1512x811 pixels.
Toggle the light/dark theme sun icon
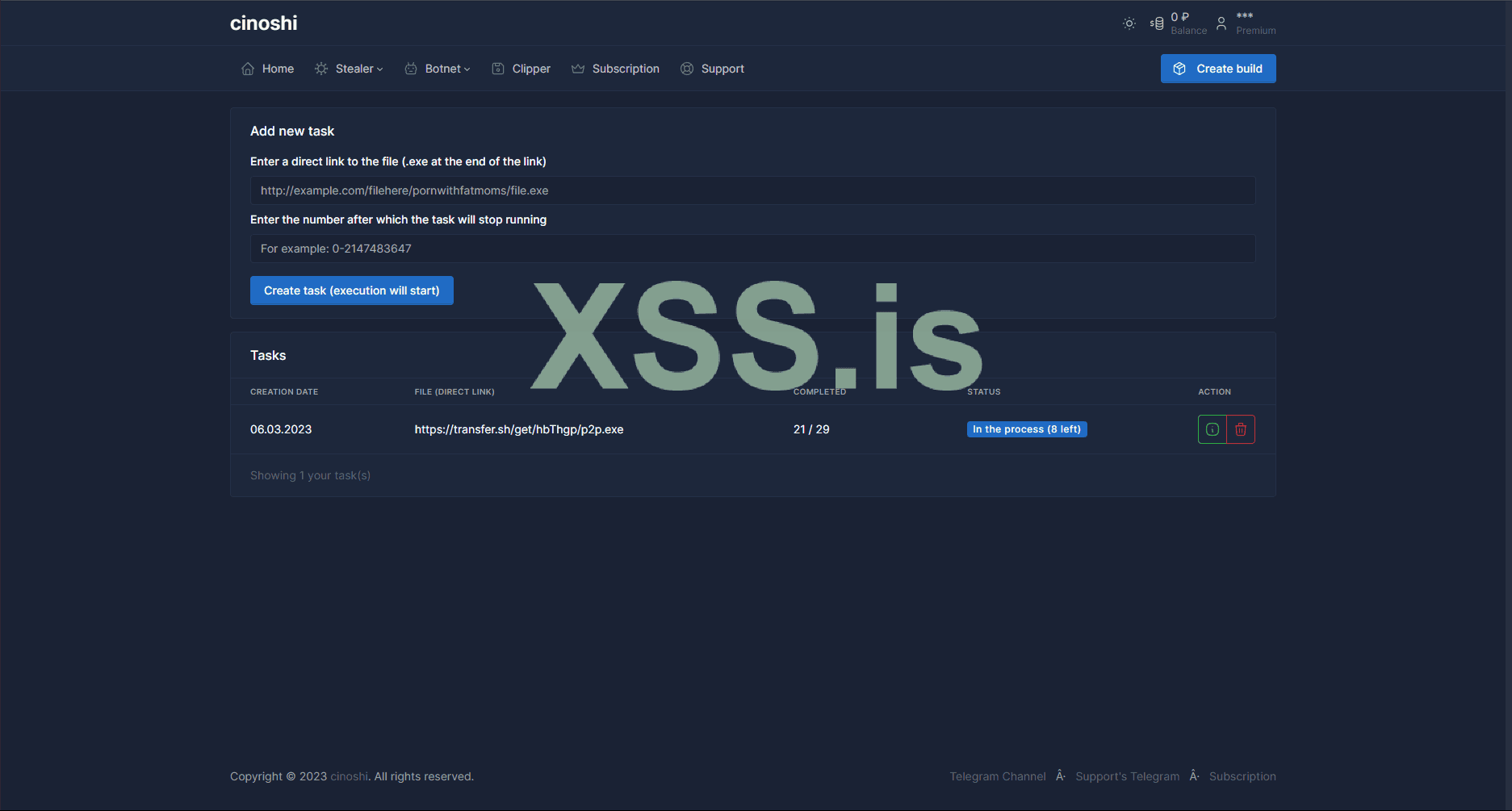tap(1129, 23)
